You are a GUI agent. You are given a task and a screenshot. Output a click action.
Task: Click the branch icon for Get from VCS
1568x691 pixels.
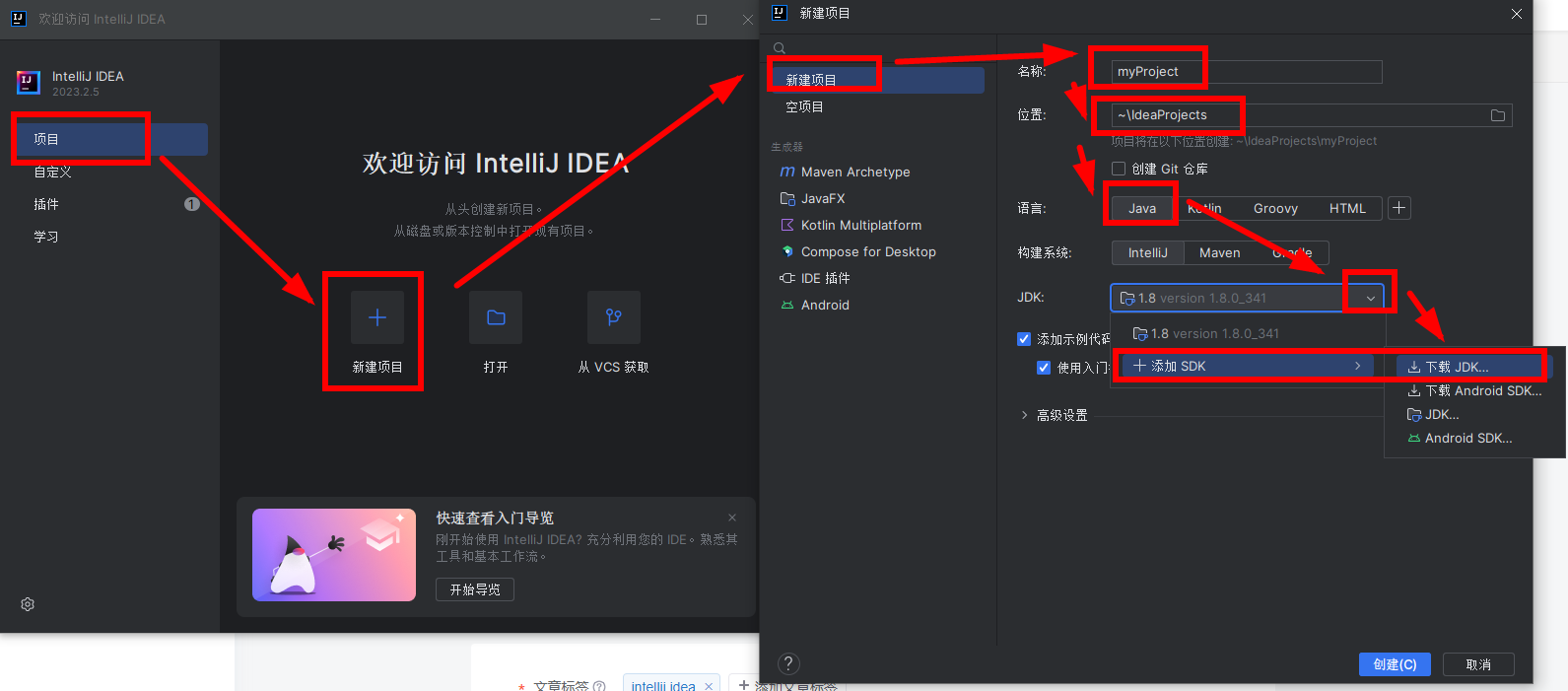[x=614, y=317]
